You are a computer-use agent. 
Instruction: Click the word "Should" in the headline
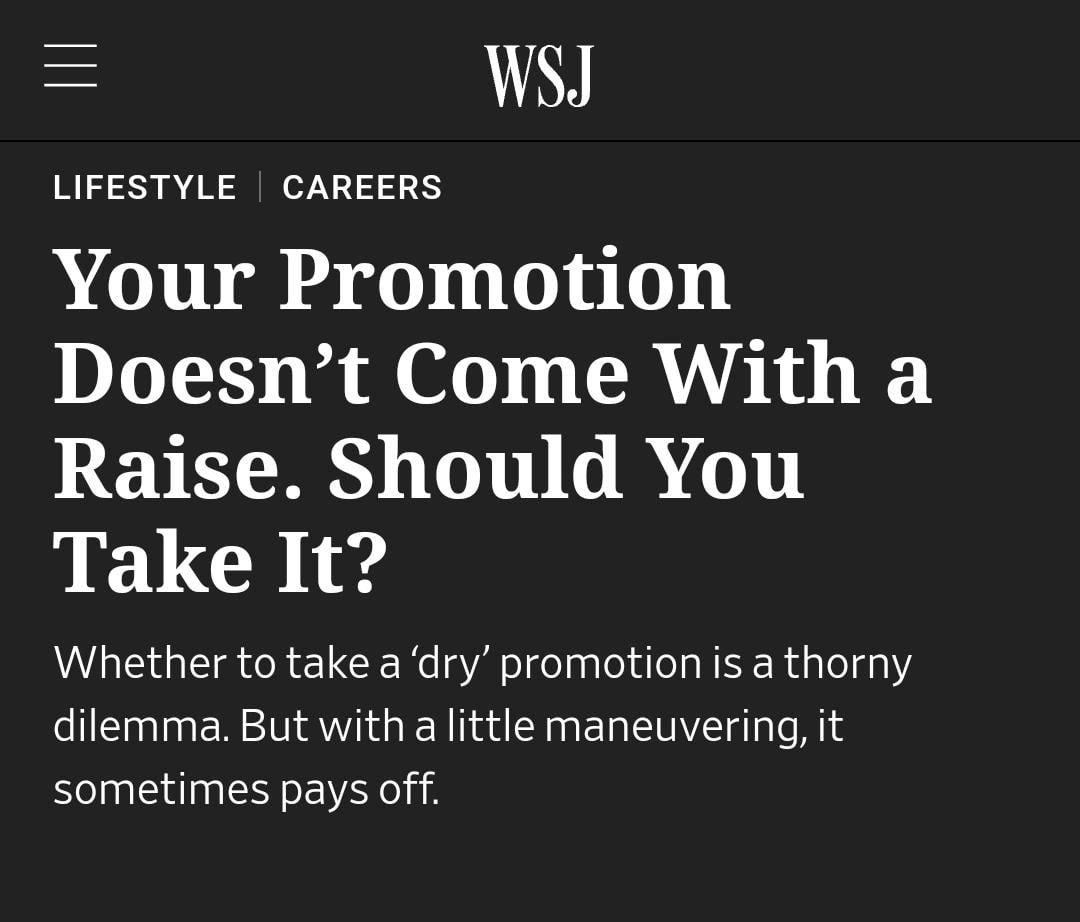tap(475, 468)
